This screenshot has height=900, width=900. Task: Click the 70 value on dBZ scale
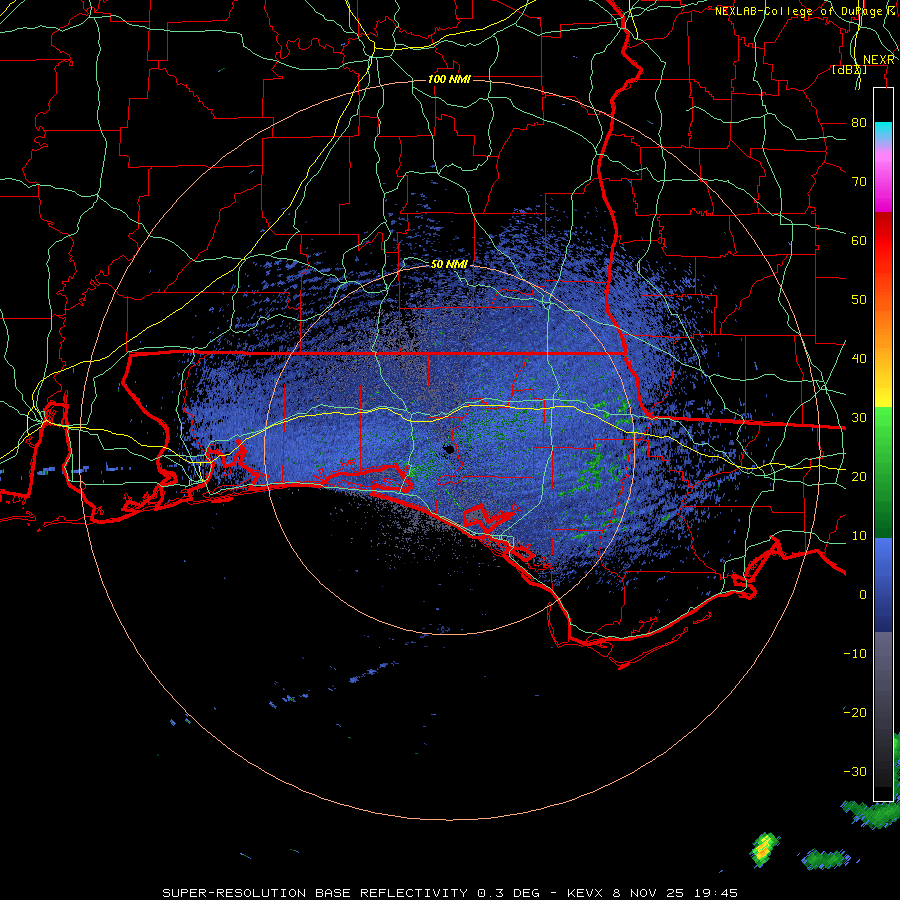point(859,181)
